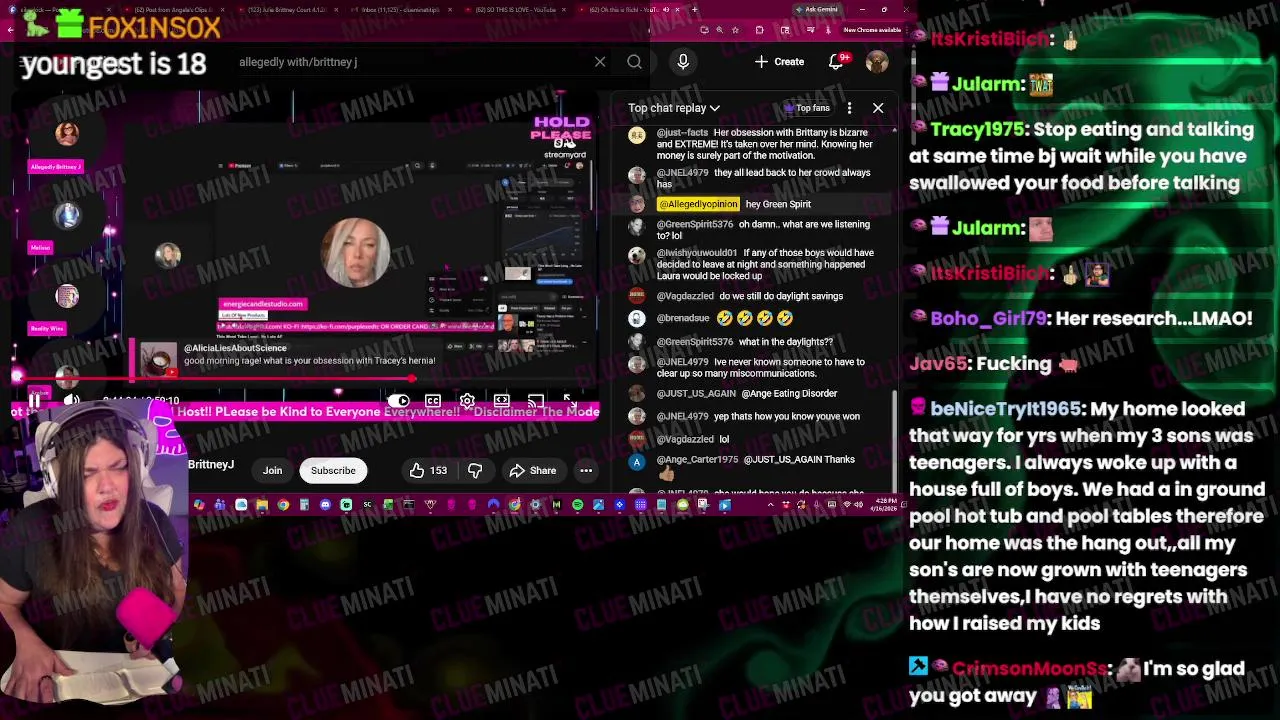Toggle closed captions CC button
Viewport: 1280px width, 720px height.
(433, 401)
